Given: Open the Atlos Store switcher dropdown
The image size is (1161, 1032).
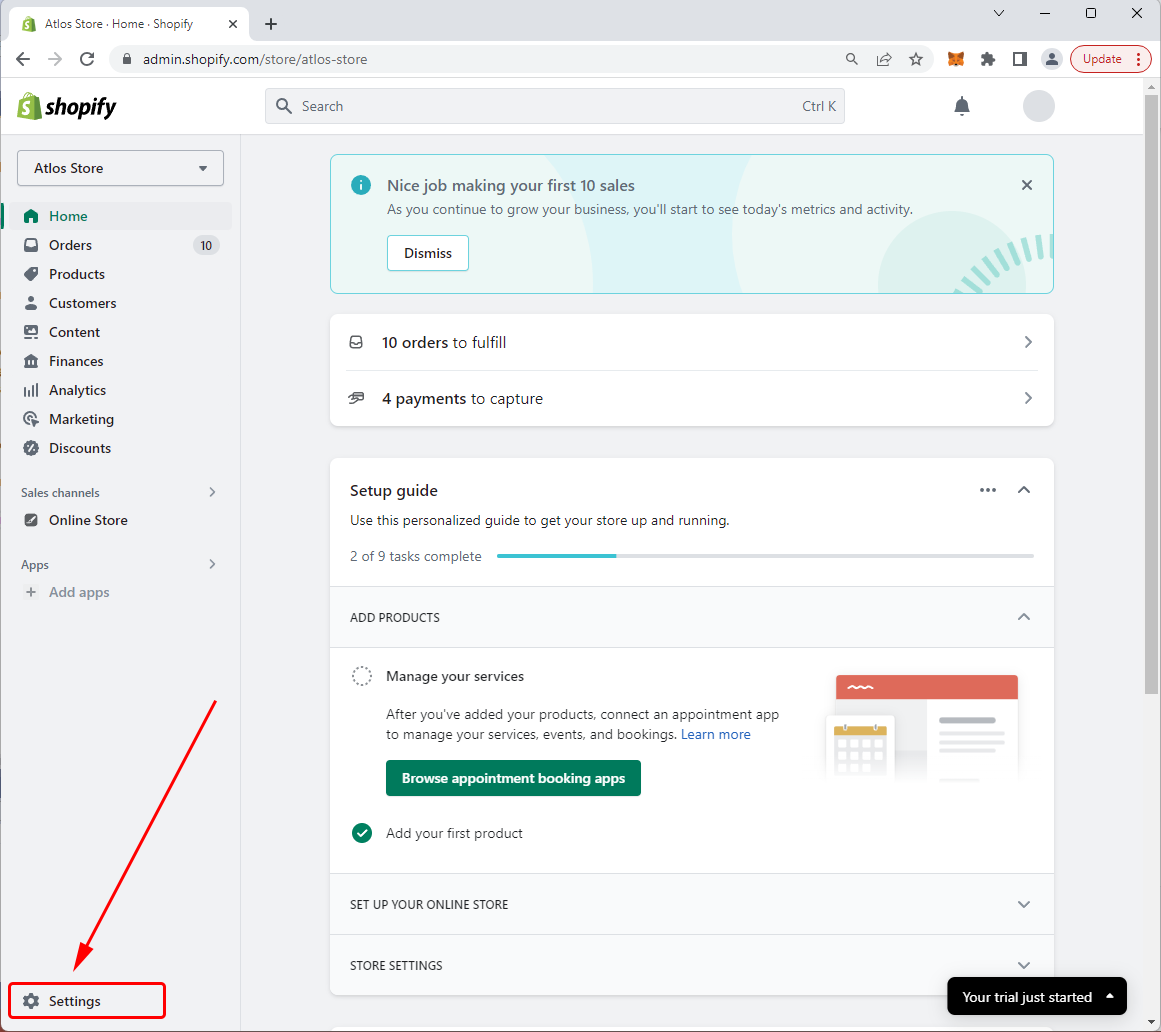Looking at the screenshot, I should (121, 168).
